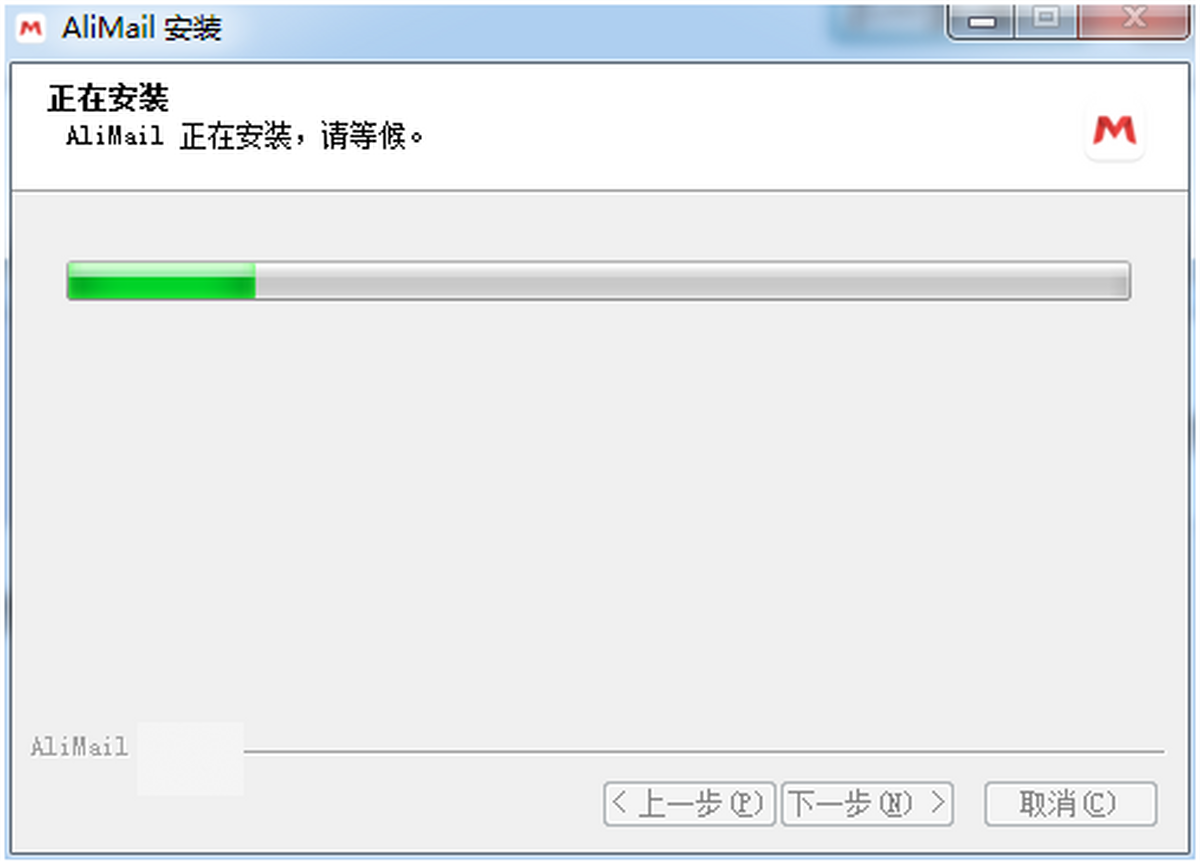This screenshot has width=1200, height=862.
Task: Click the left chevron on the 上一步 button
Action: [620, 803]
